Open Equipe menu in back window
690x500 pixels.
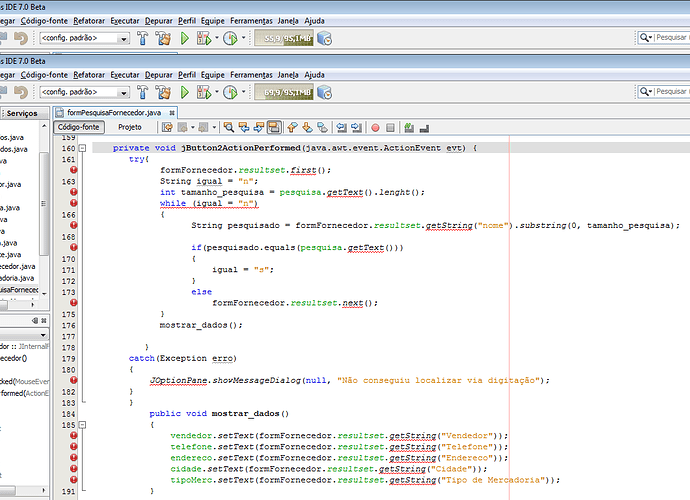pos(213,21)
